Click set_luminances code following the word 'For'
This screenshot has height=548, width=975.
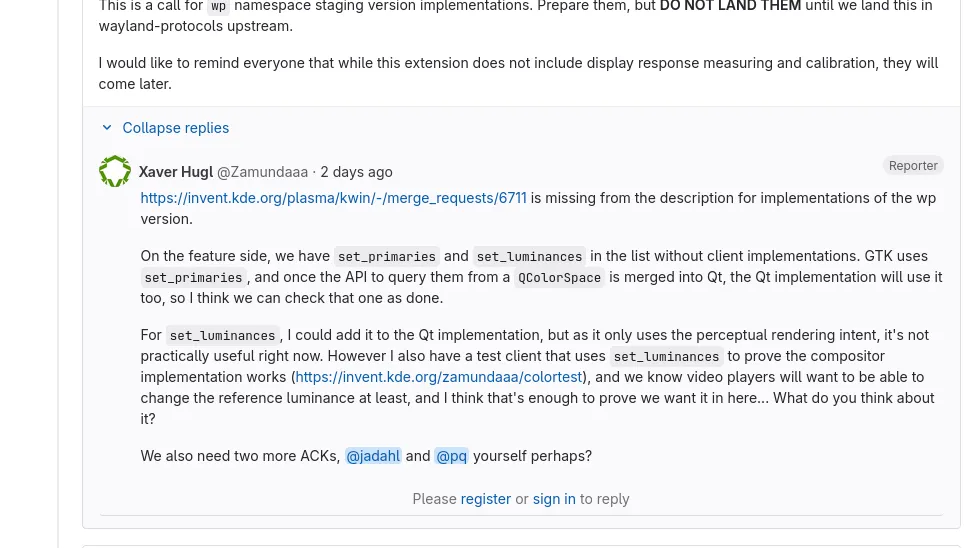[223, 335]
